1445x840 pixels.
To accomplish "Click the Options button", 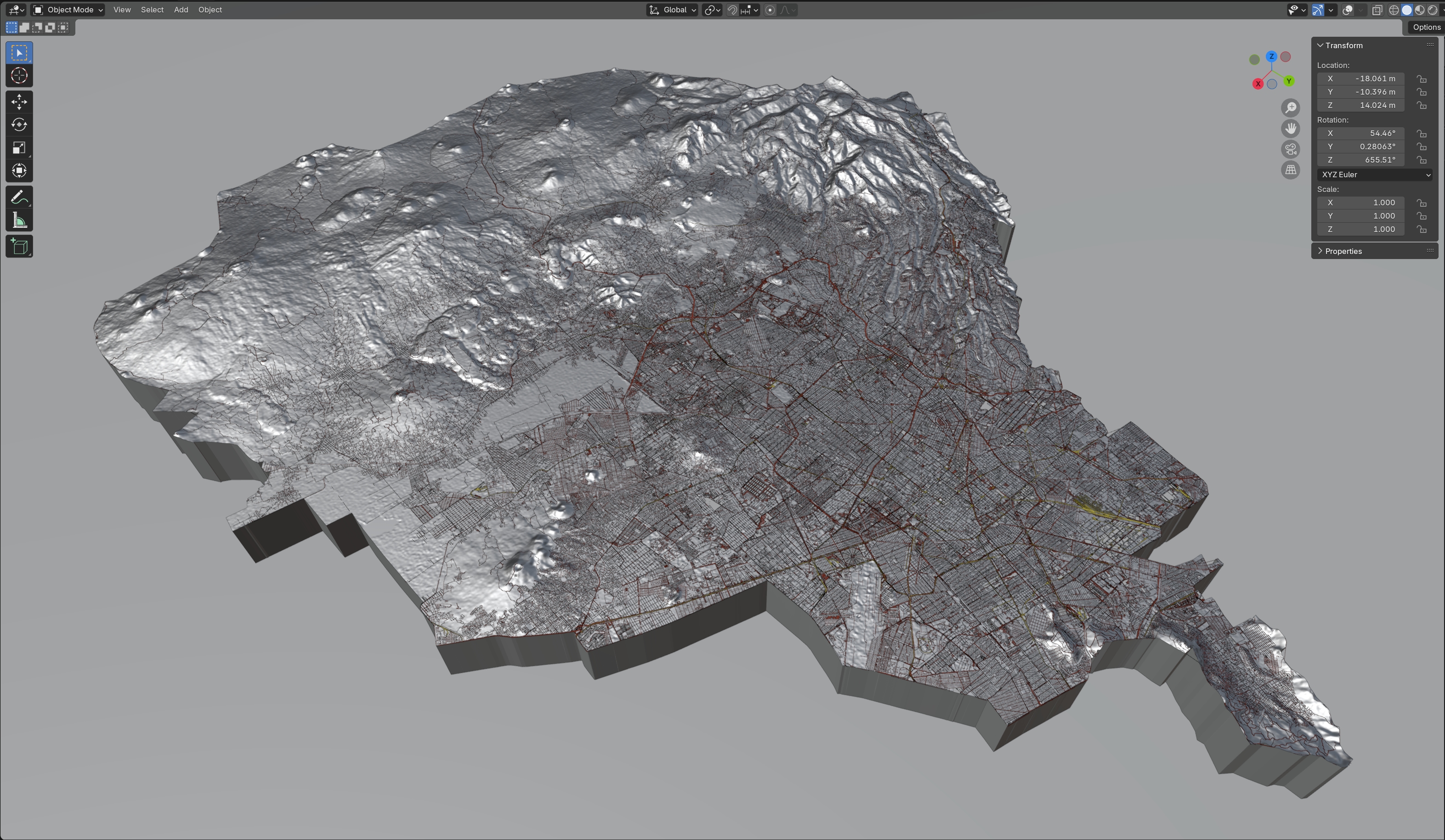I will point(1426,27).
